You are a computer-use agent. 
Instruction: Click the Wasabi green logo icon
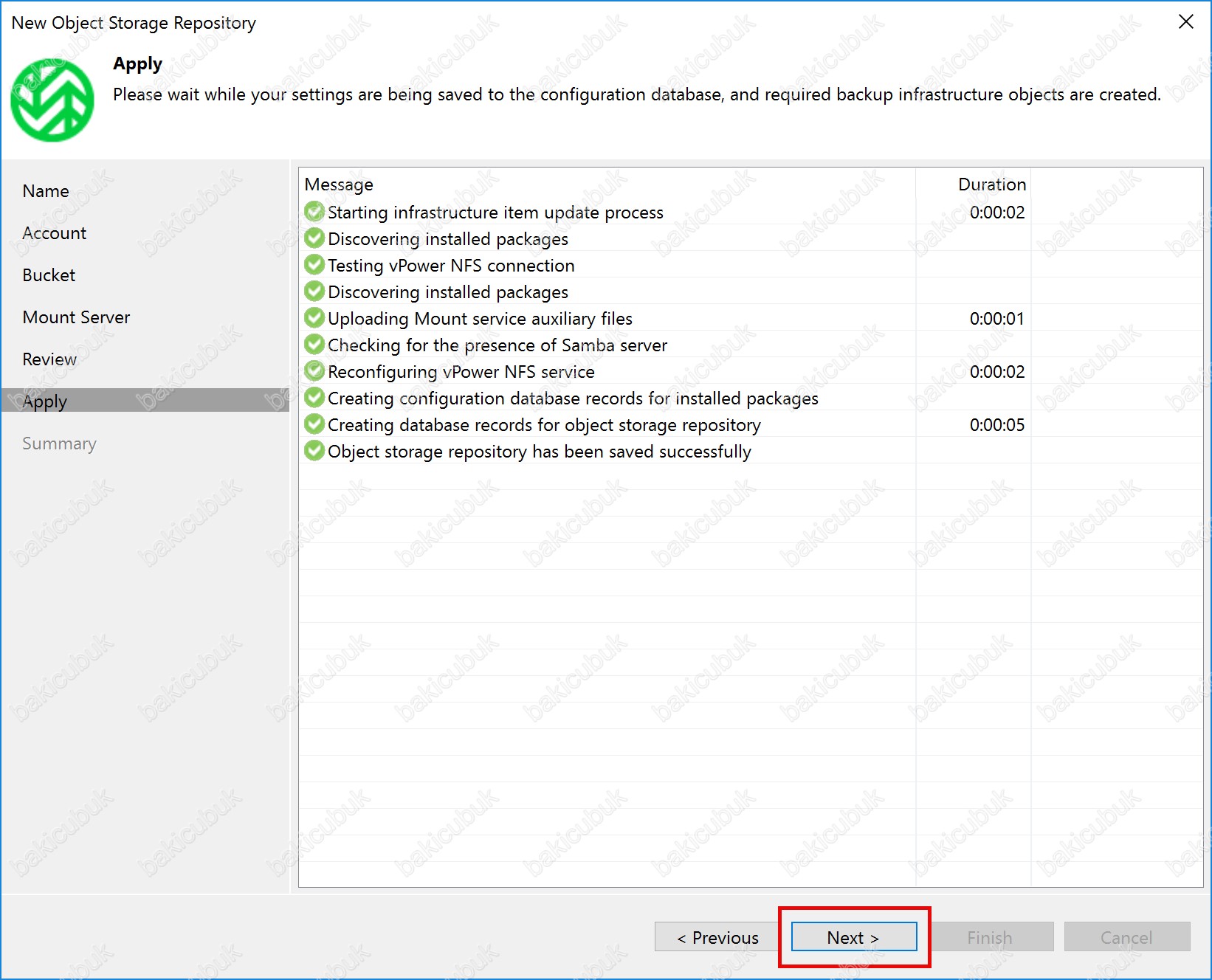(x=52, y=100)
